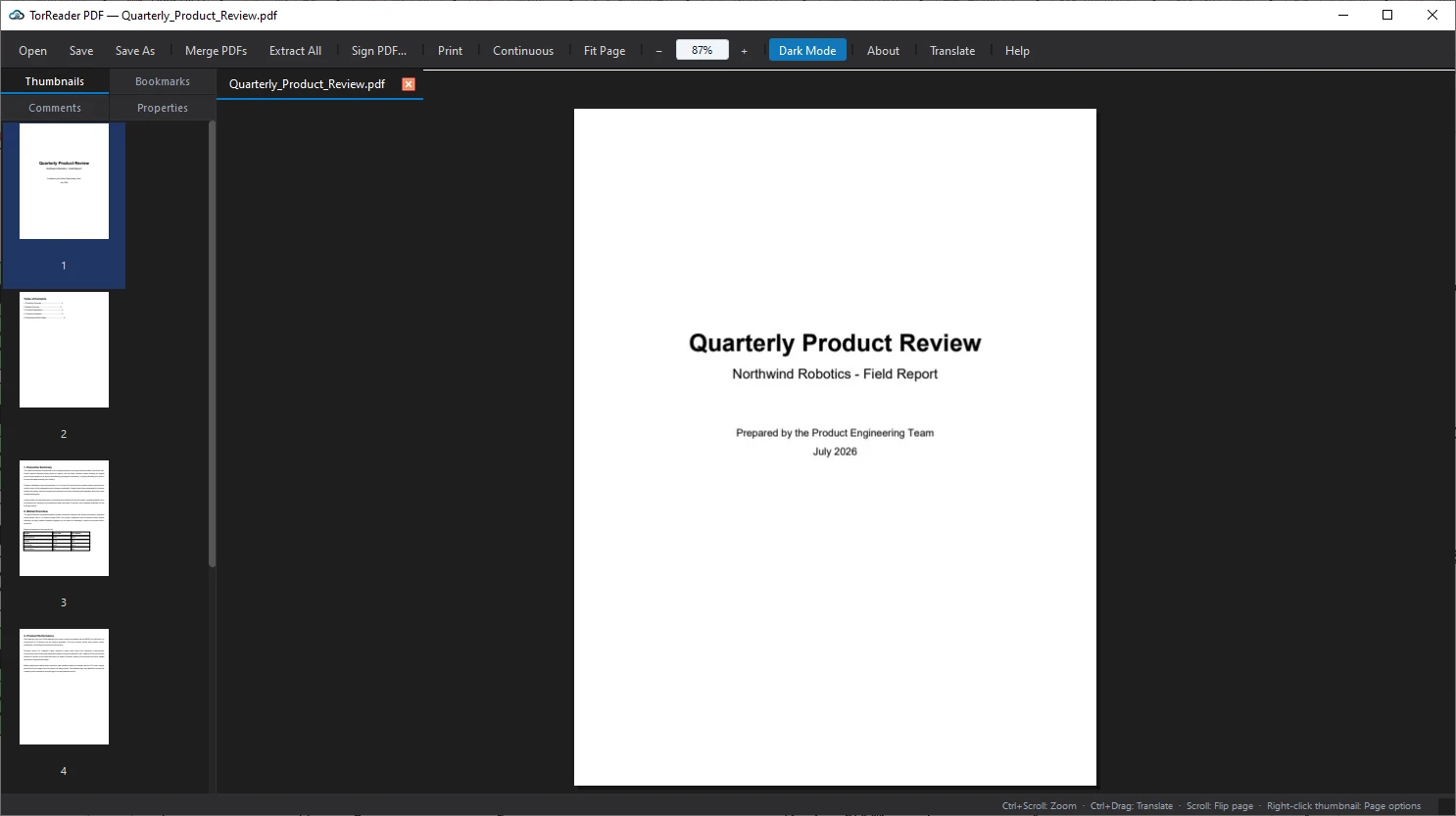Open the Sign PDF... dialog
The width and height of the screenshot is (1456, 816).
(379, 51)
